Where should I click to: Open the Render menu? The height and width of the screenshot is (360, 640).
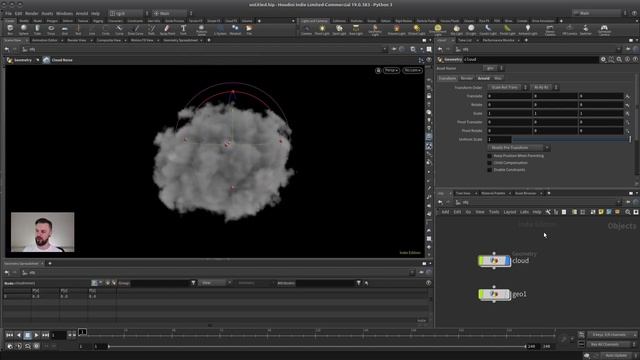click(x=31, y=13)
